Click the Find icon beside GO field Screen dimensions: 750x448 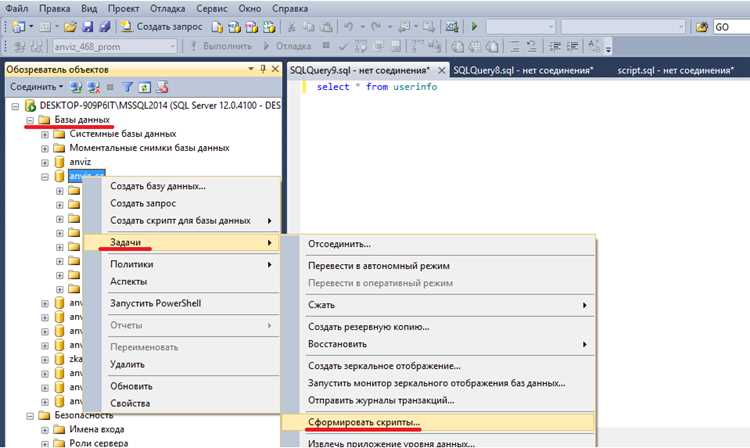(702, 27)
